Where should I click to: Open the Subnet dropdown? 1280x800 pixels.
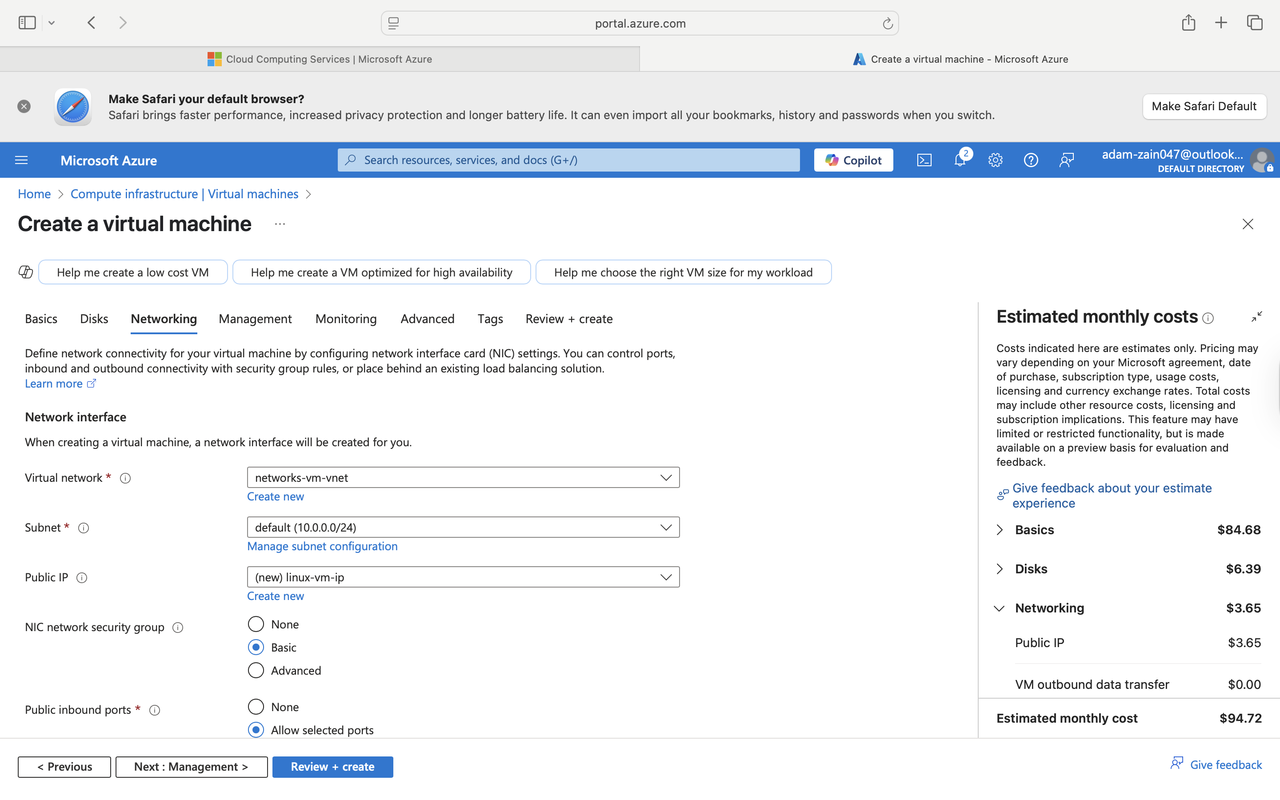tap(463, 527)
